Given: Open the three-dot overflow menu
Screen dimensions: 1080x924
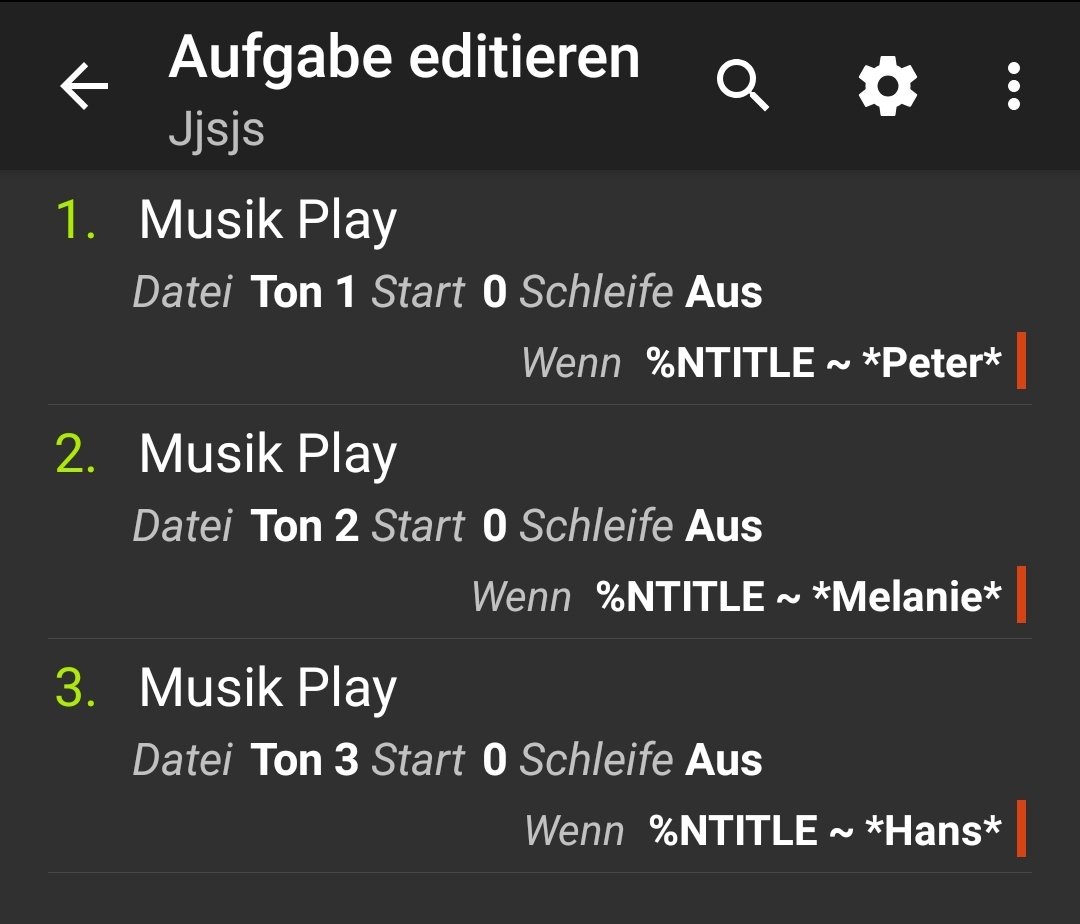Looking at the screenshot, I should pyautogui.click(x=1013, y=86).
